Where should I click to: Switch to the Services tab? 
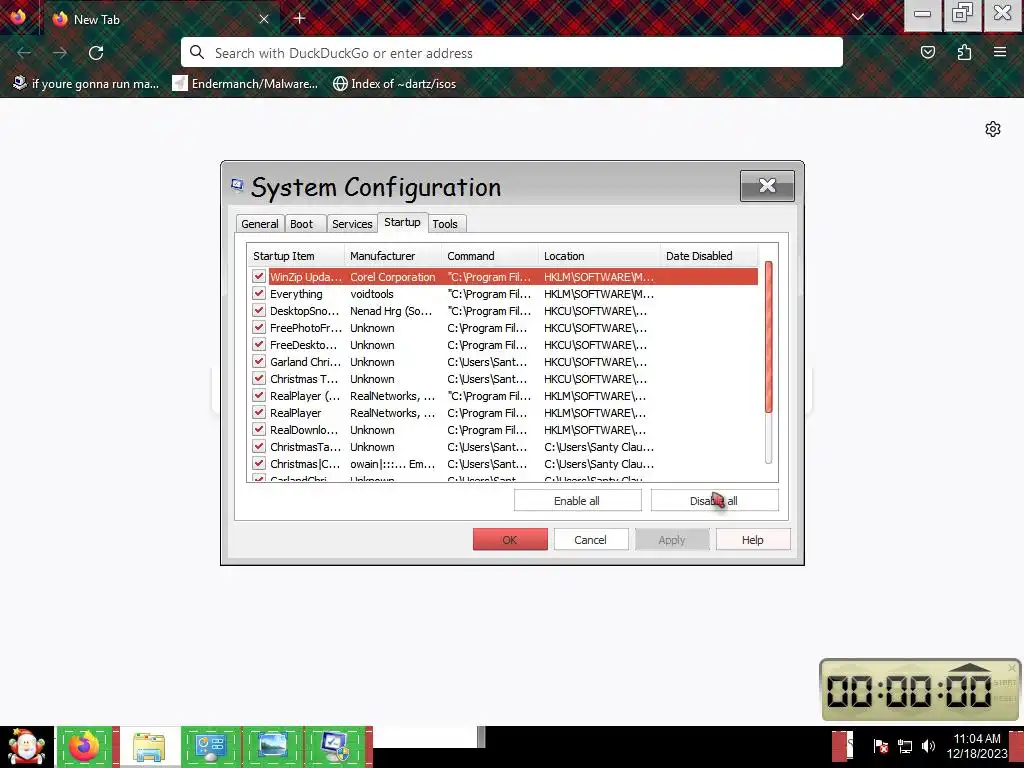pos(352,223)
